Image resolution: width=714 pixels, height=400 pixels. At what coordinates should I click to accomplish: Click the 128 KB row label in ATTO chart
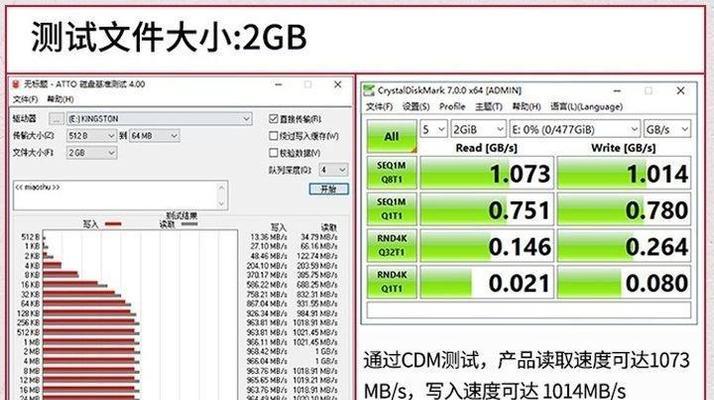click(x=29, y=313)
